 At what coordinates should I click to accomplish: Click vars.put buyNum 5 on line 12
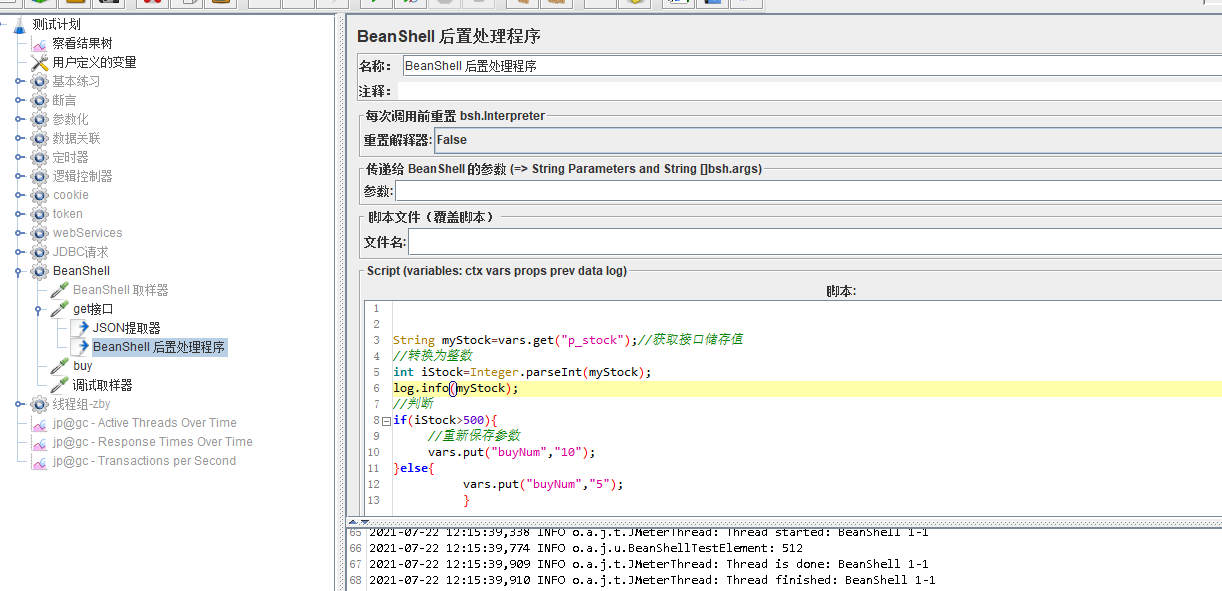coord(543,484)
